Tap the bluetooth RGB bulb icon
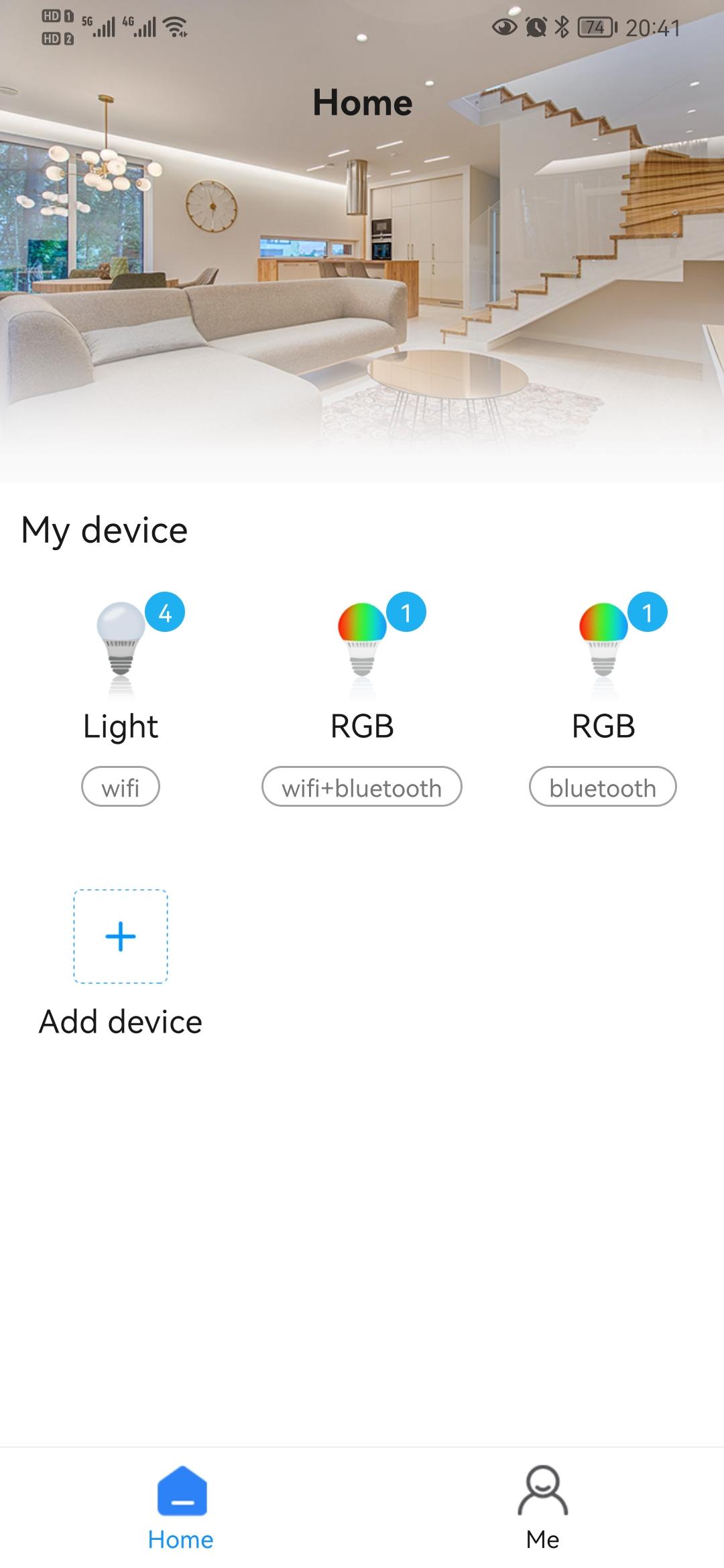This screenshot has height=1568, width=724. (x=603, y=648)
